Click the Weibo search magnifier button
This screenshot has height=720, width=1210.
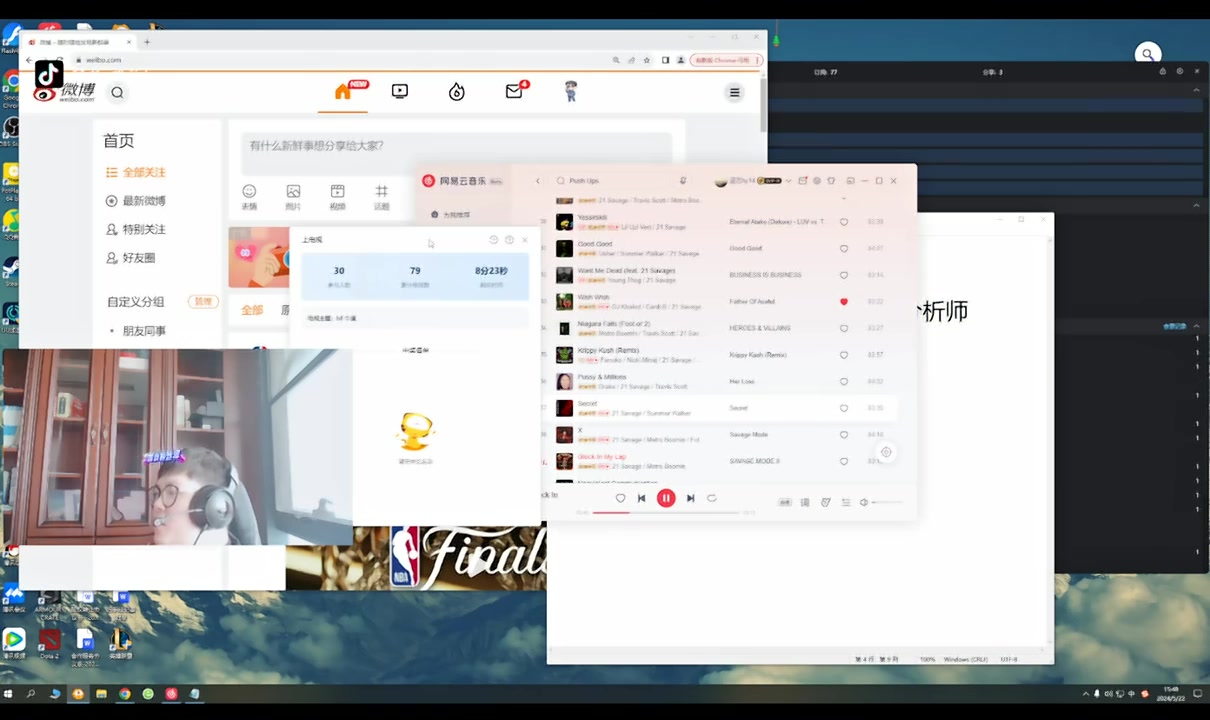(x=117, y=93)
